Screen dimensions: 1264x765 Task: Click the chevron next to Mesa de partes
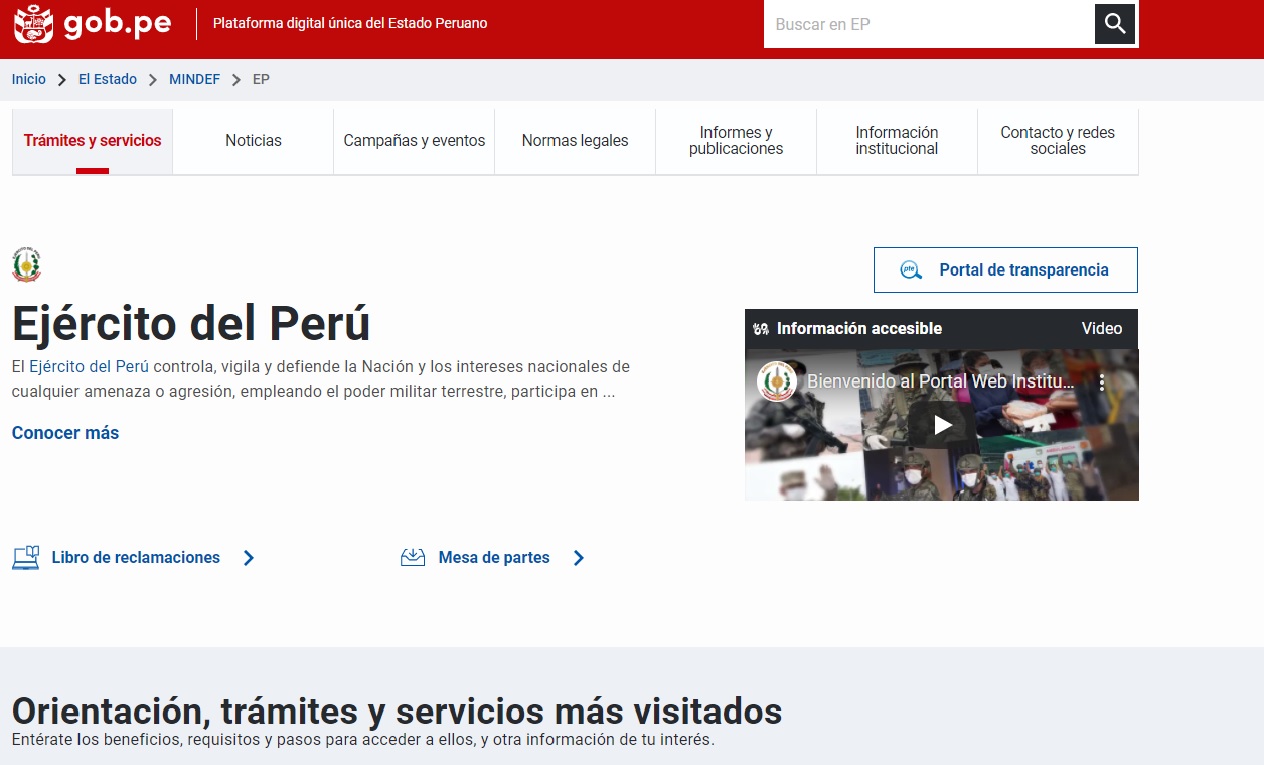click(x=579, y=558)
